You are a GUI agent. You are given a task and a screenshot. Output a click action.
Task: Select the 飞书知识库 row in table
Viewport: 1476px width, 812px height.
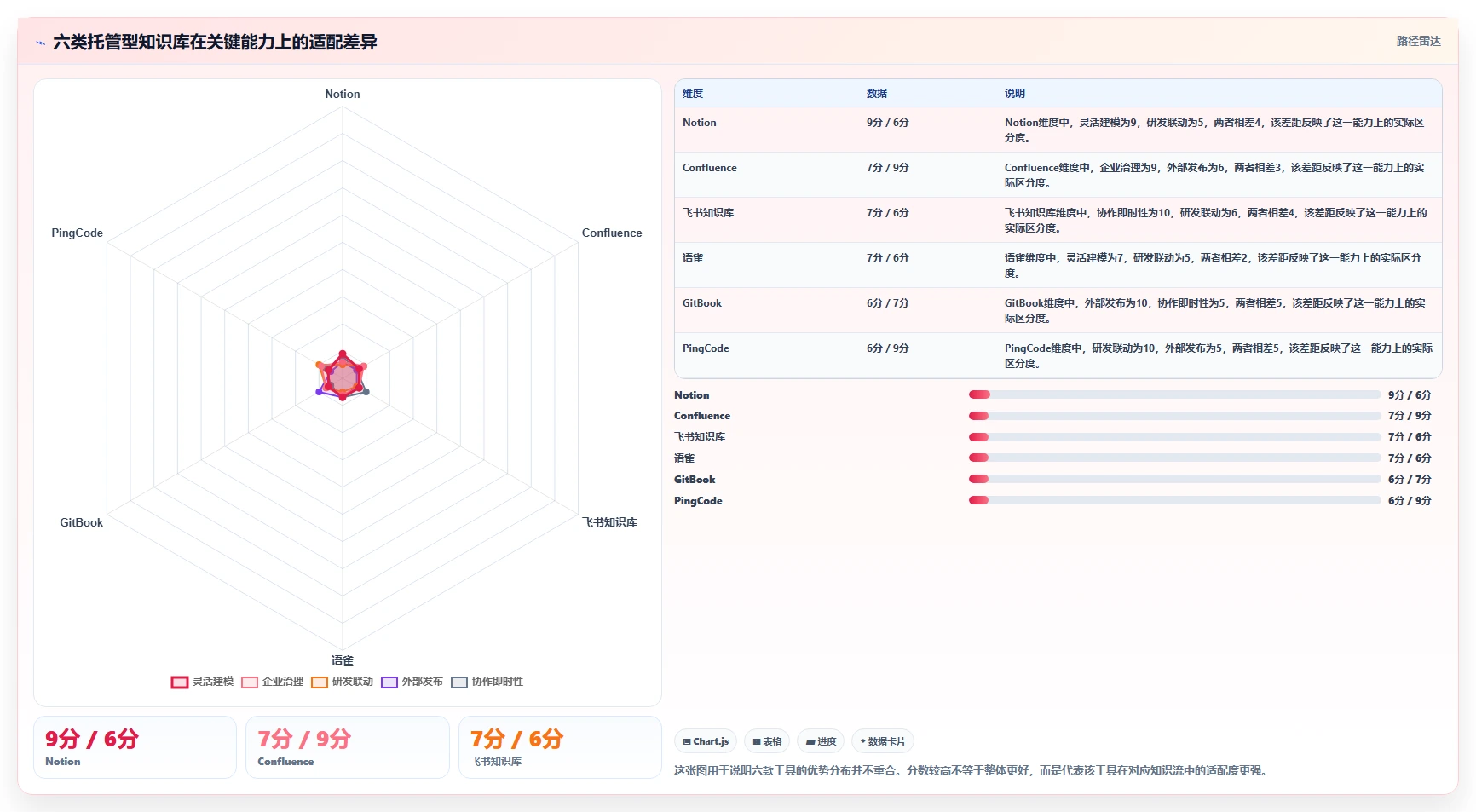(1058, 220)
